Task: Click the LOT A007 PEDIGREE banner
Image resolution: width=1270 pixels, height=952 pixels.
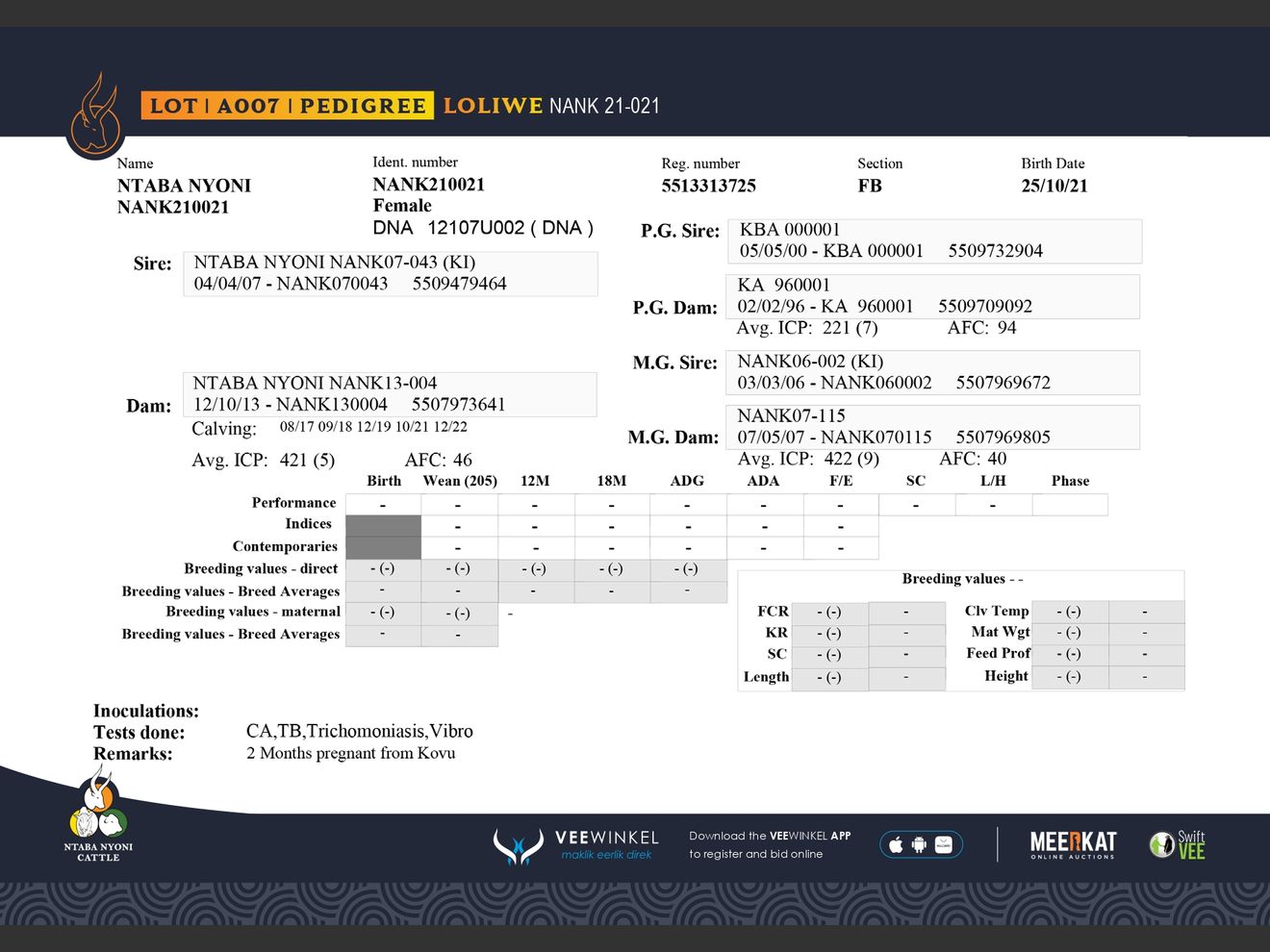Action: coord(287,106)
